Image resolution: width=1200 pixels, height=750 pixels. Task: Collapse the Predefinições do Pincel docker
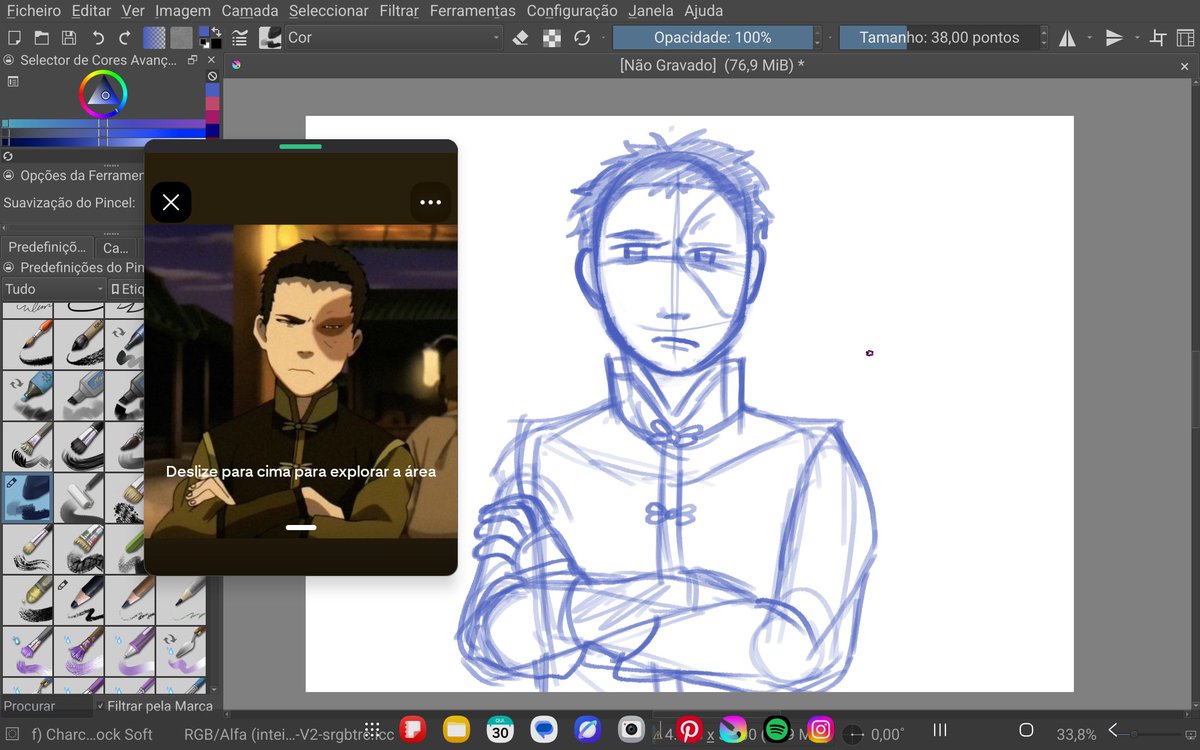9,267
